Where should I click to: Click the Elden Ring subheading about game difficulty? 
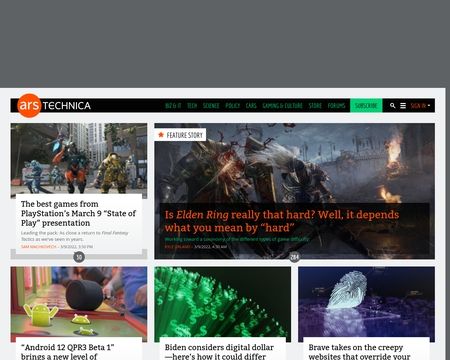click(x=237, y=239)
